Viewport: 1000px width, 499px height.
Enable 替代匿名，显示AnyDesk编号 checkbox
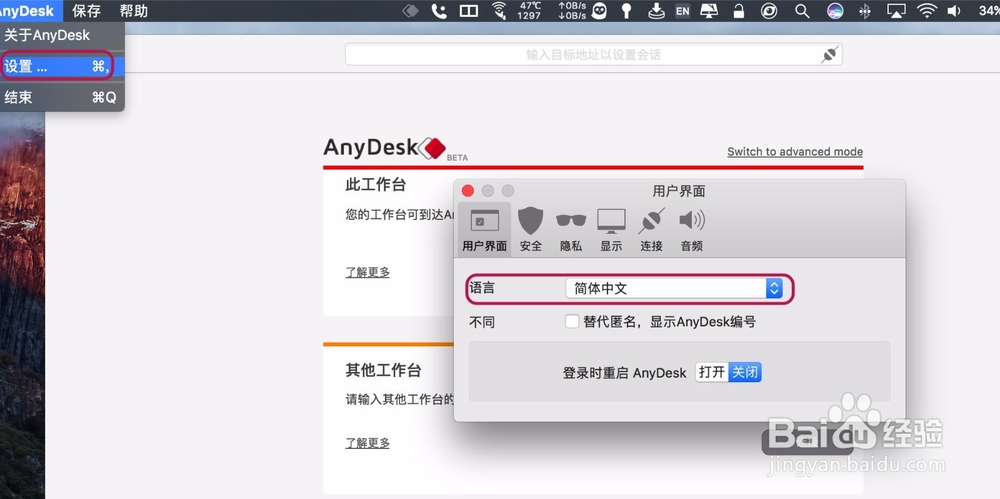click(x=572, y=322)
